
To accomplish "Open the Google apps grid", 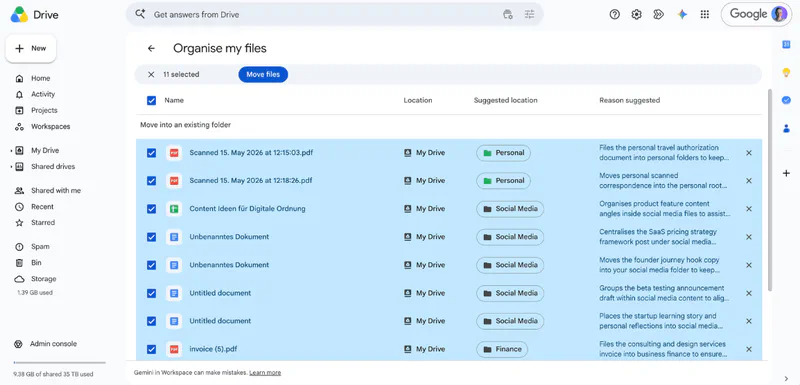I will pyautogui.click(x=705, y=14).
